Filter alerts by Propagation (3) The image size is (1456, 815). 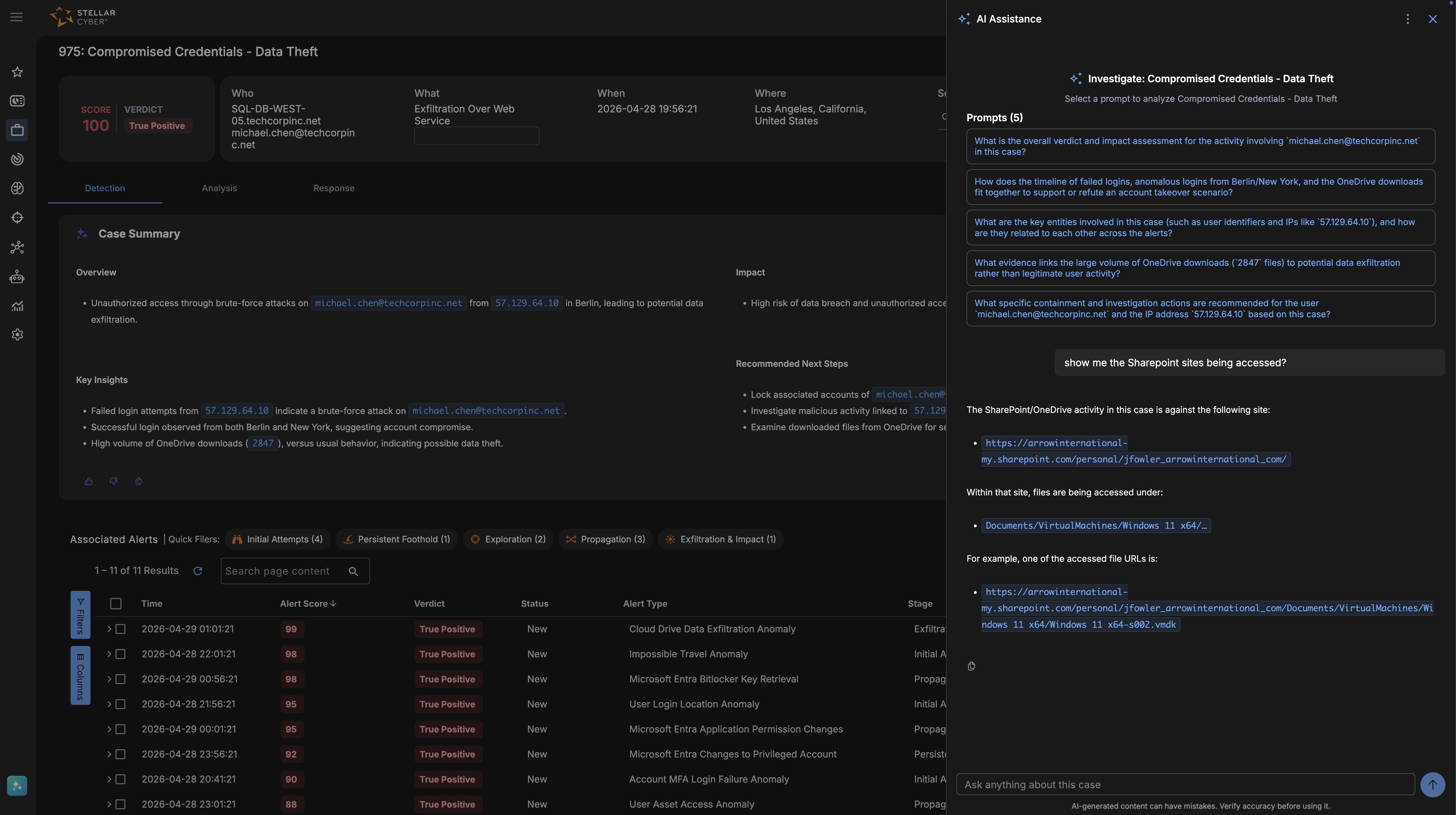(x=605, y=540)
